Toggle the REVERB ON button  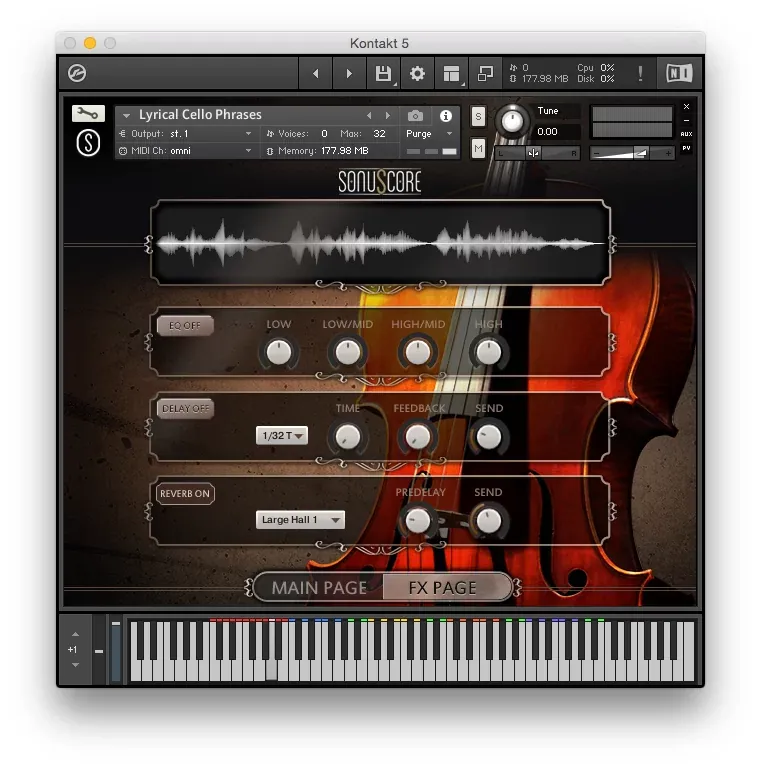(185, 494)
